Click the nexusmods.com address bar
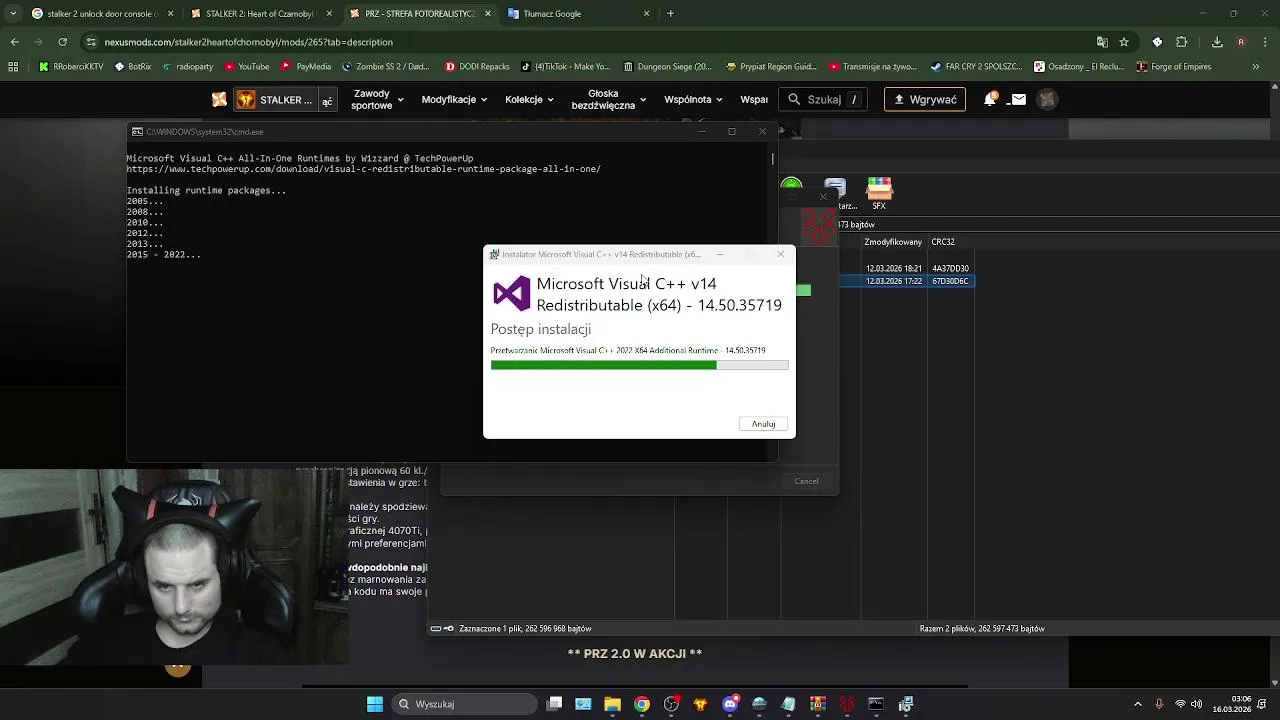The image size is (1280, 720). (x=590, y=42)
